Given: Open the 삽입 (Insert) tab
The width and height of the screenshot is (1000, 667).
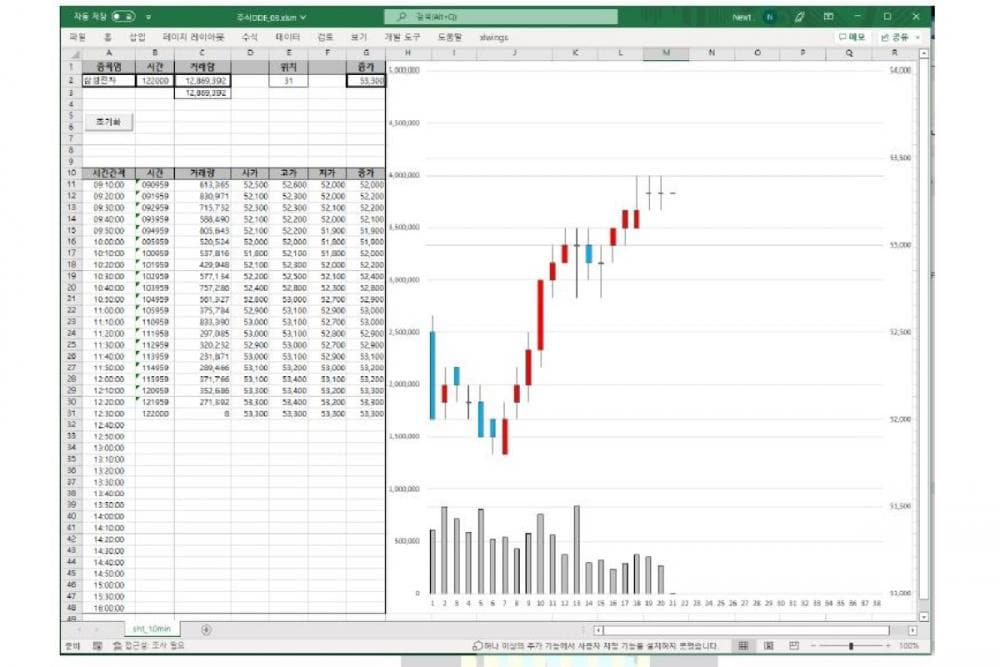Looking at the screenshot, I should tap(137, 38).
